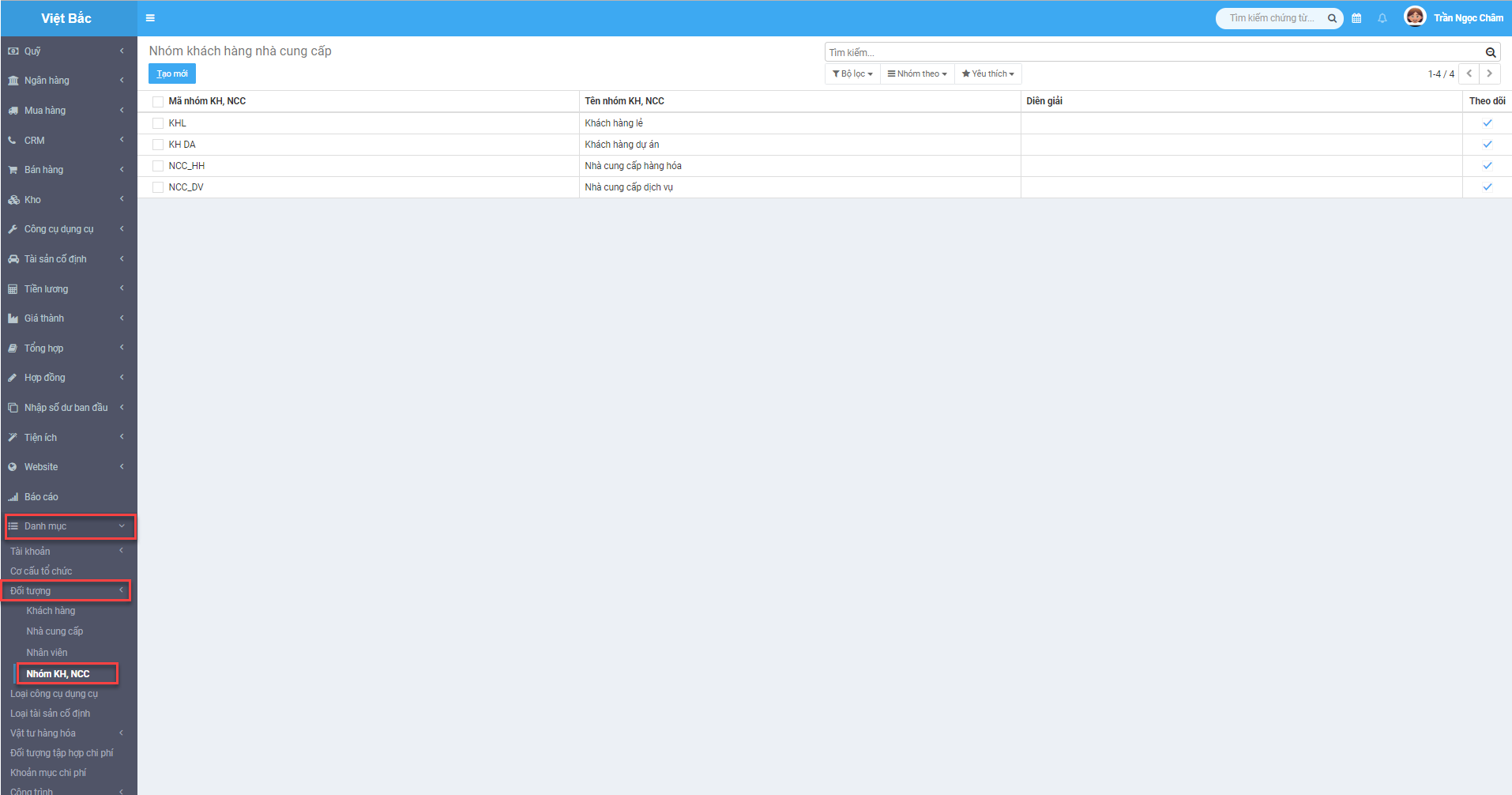Toggle Theo dõi checkmark for Khách hàng dự án

click(1488, 145)
